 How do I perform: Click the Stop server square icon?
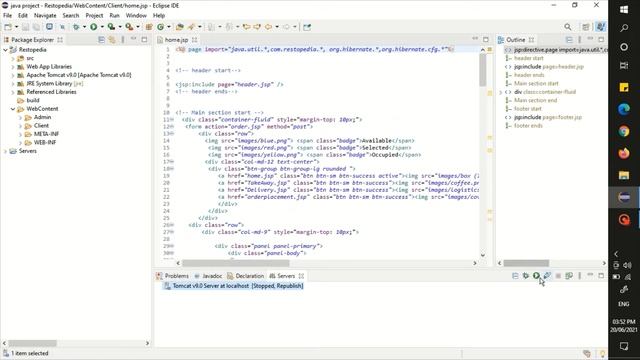pos(558,276)
